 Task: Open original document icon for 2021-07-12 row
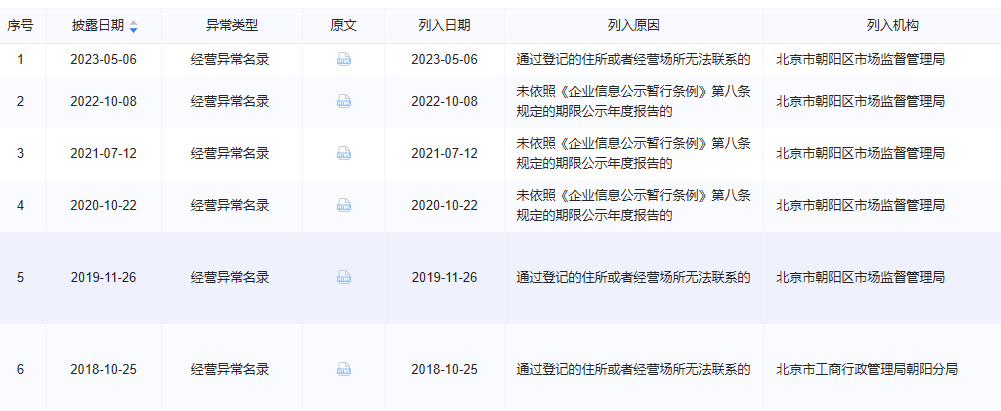click(x=344, y=153)
